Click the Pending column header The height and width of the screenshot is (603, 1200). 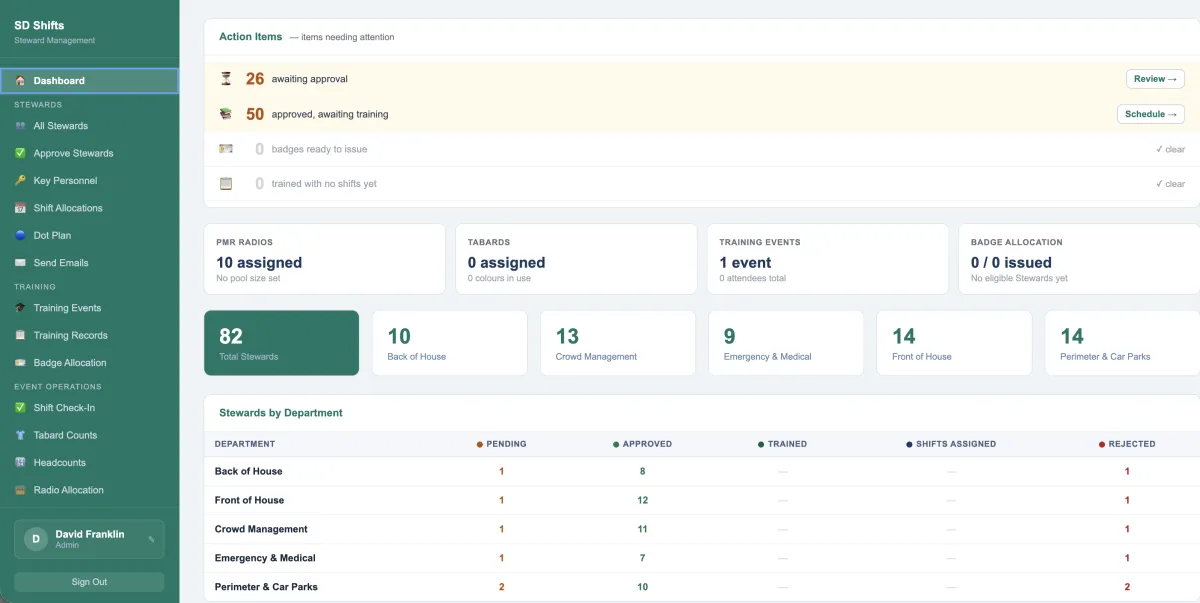pyautogui.click(x=502, y=444)
